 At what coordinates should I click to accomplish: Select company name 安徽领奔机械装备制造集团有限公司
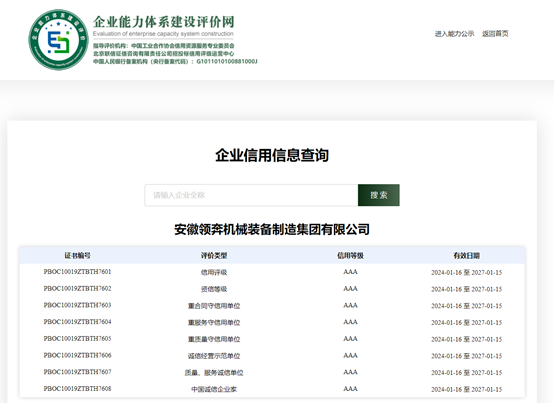tap(272, 230)
